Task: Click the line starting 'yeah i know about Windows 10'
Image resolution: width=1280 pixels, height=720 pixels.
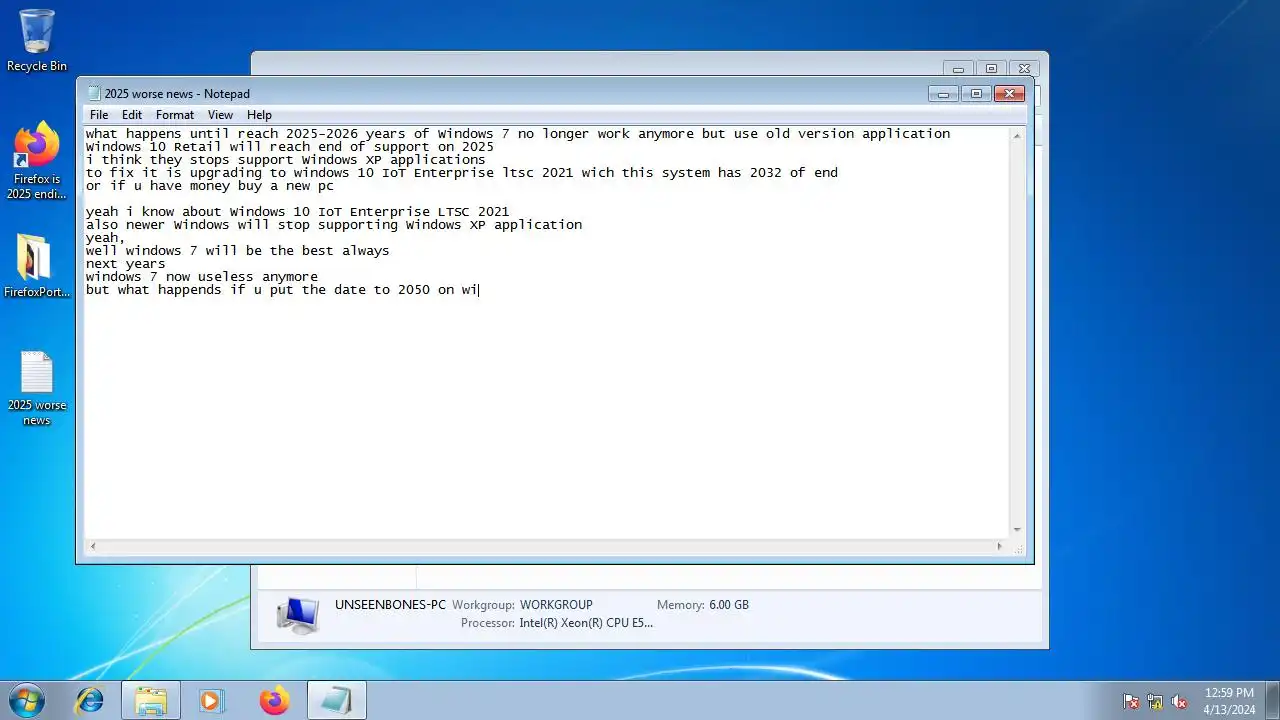Action: pos(298,212)
